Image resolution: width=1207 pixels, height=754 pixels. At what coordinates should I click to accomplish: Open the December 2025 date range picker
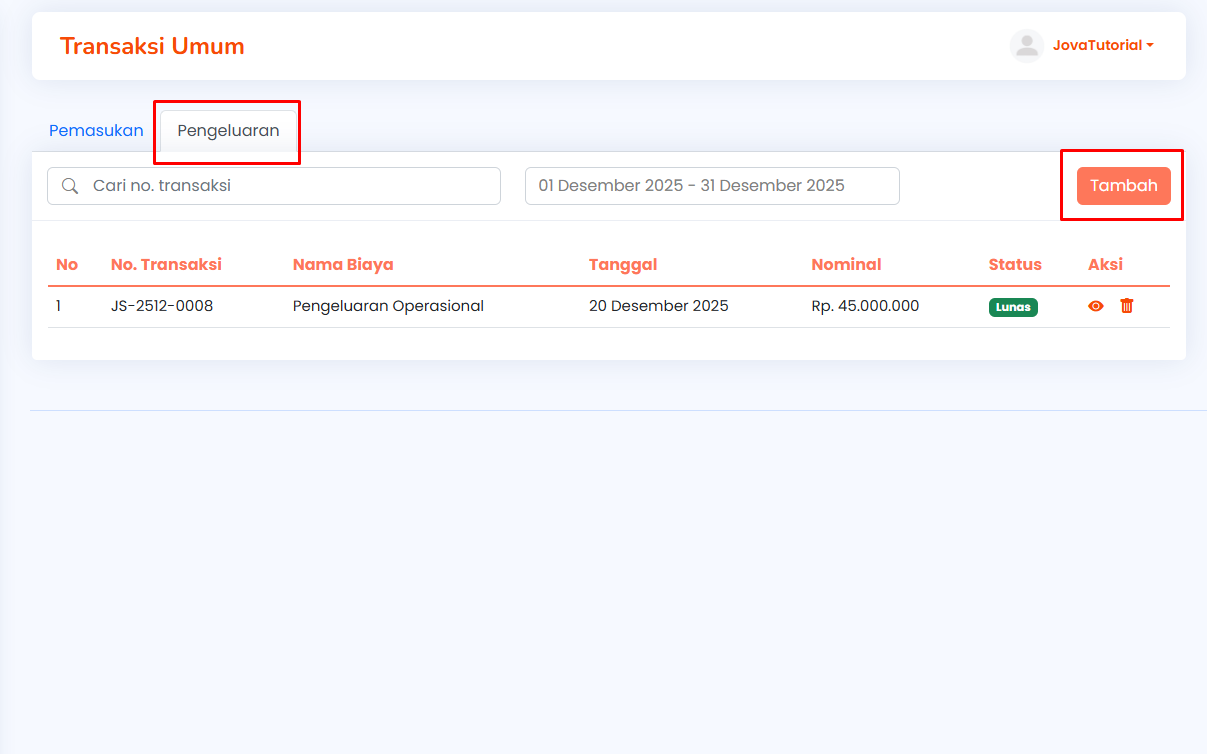[x=712, y=186]
